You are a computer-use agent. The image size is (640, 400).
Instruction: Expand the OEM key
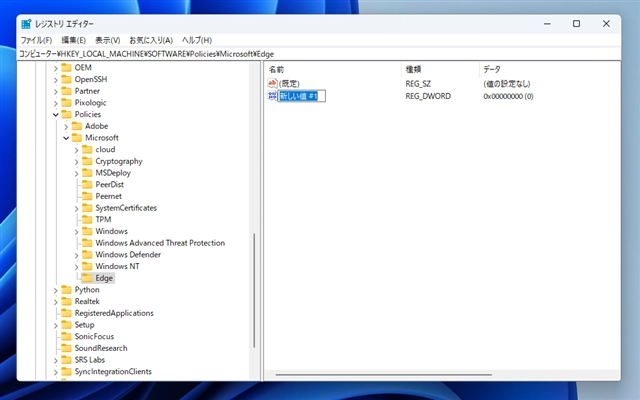point(56,68)
